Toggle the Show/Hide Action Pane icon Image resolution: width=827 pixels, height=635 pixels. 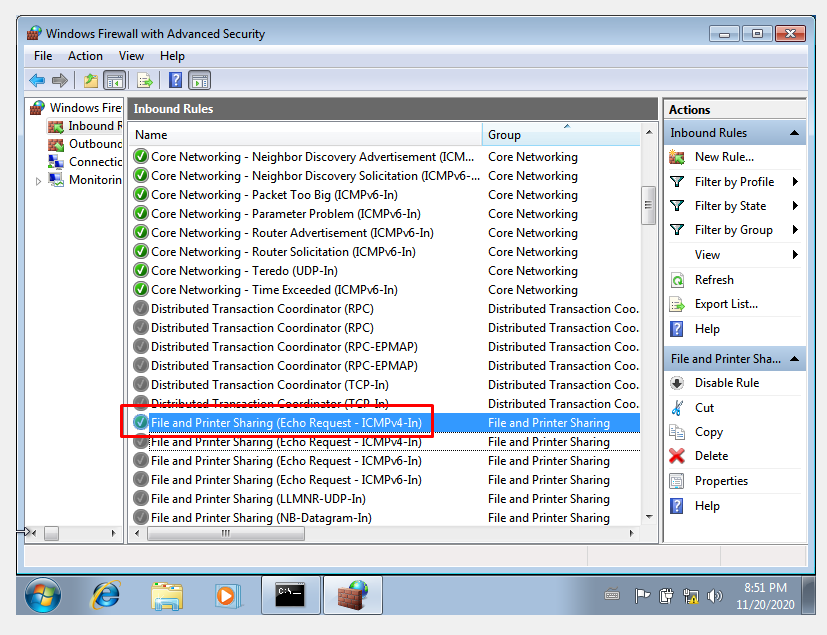[x=199, y=81]
